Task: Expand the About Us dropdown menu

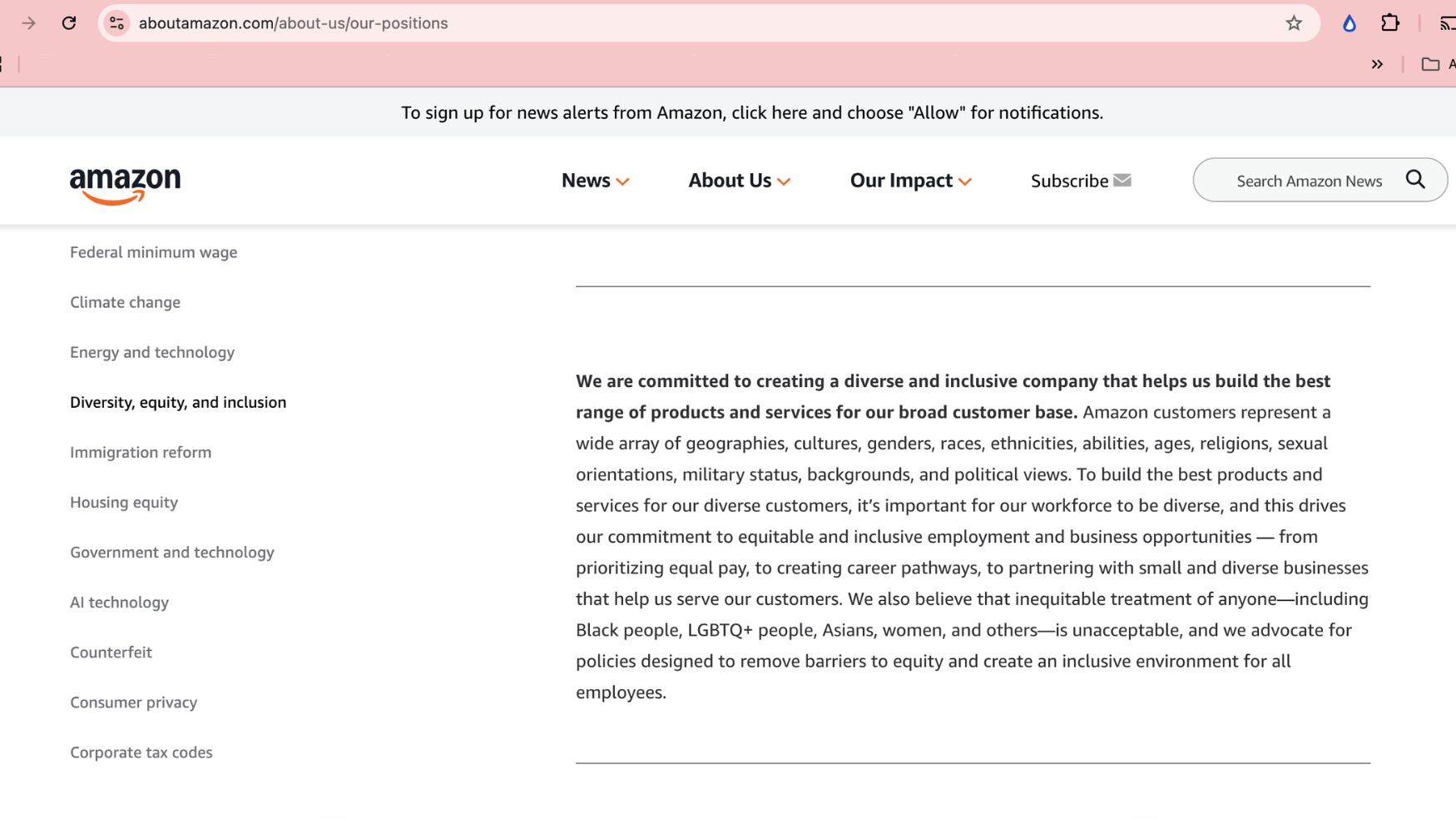Action: pos(739,181)
